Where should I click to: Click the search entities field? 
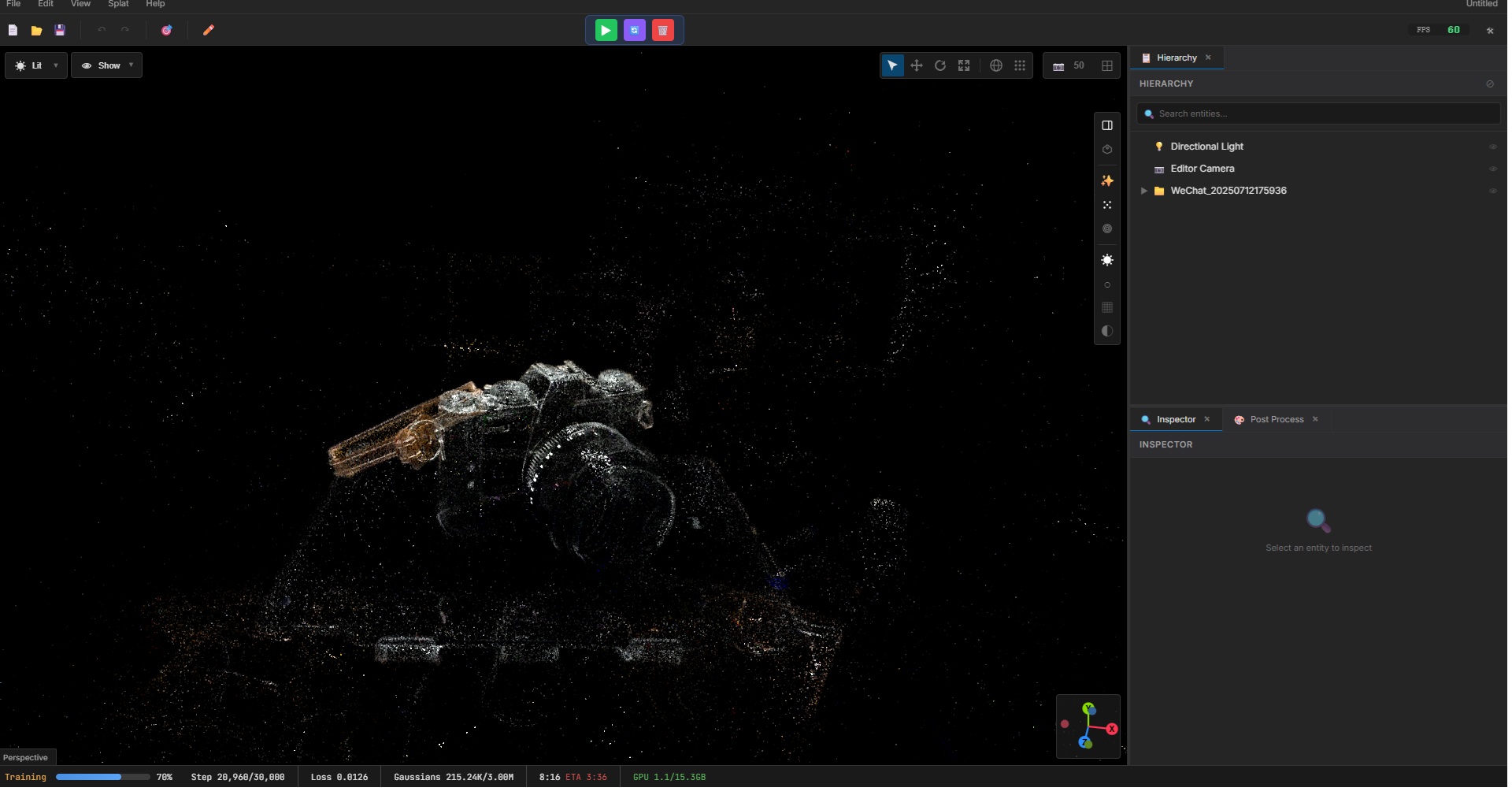(1318, 113)
